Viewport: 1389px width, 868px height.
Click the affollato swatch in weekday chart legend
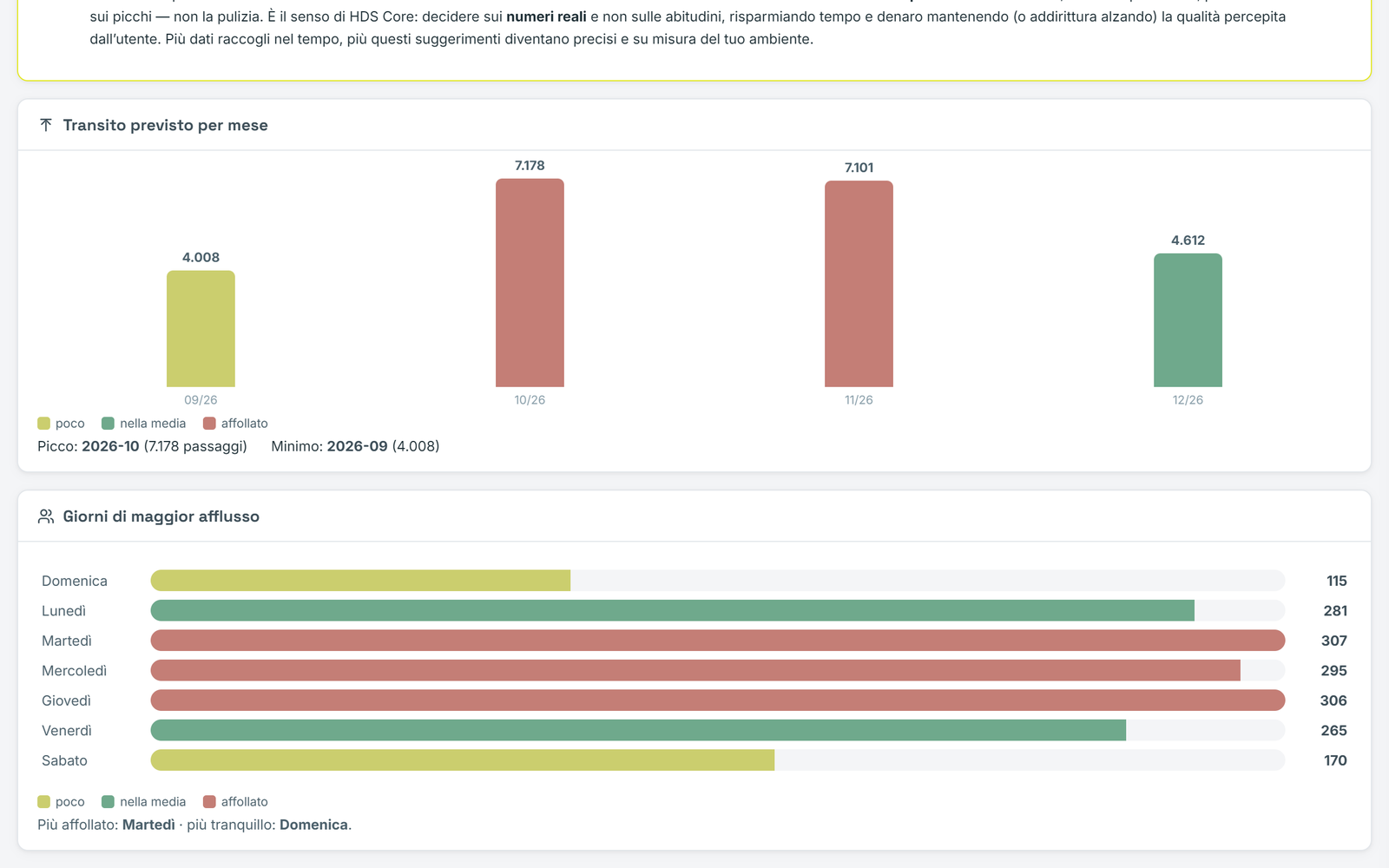(209, 802)
